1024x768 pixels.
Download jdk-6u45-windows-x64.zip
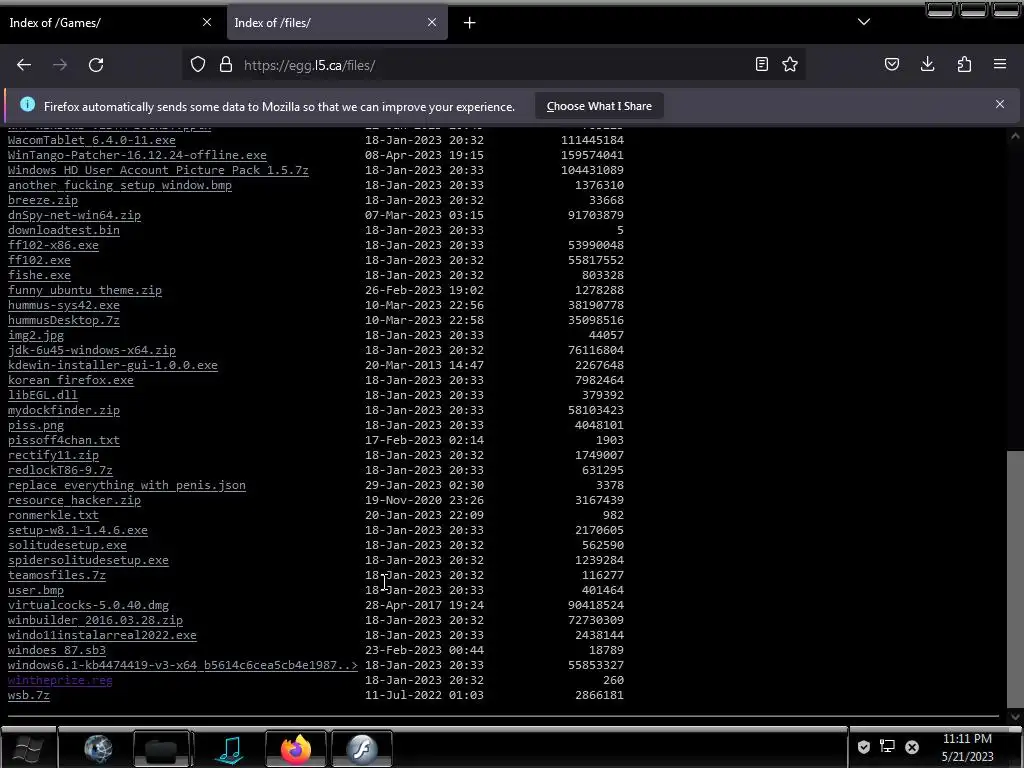pos(91,350)
